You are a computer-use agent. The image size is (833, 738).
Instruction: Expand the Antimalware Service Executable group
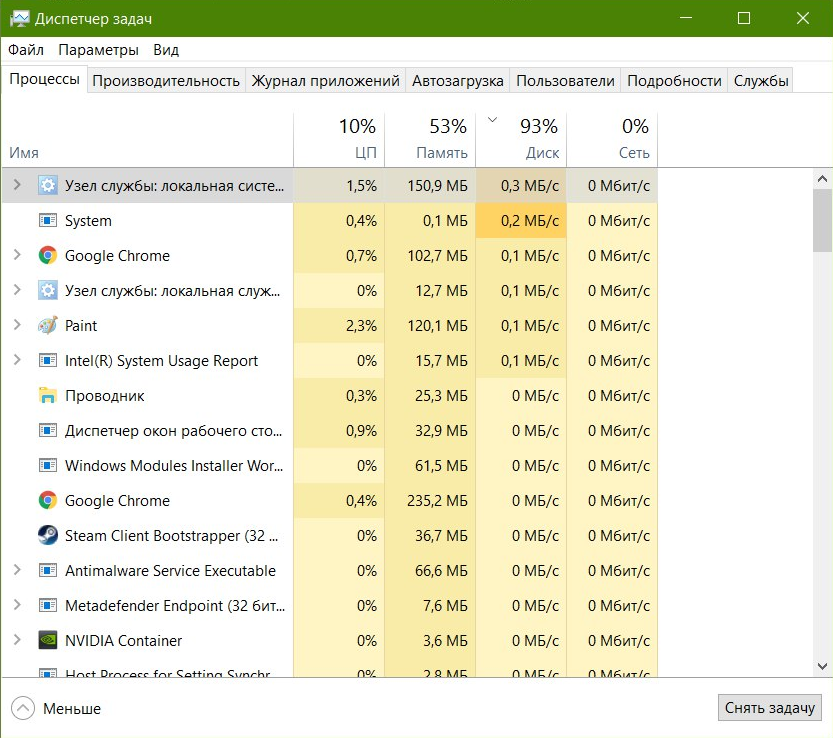point(16,571)
